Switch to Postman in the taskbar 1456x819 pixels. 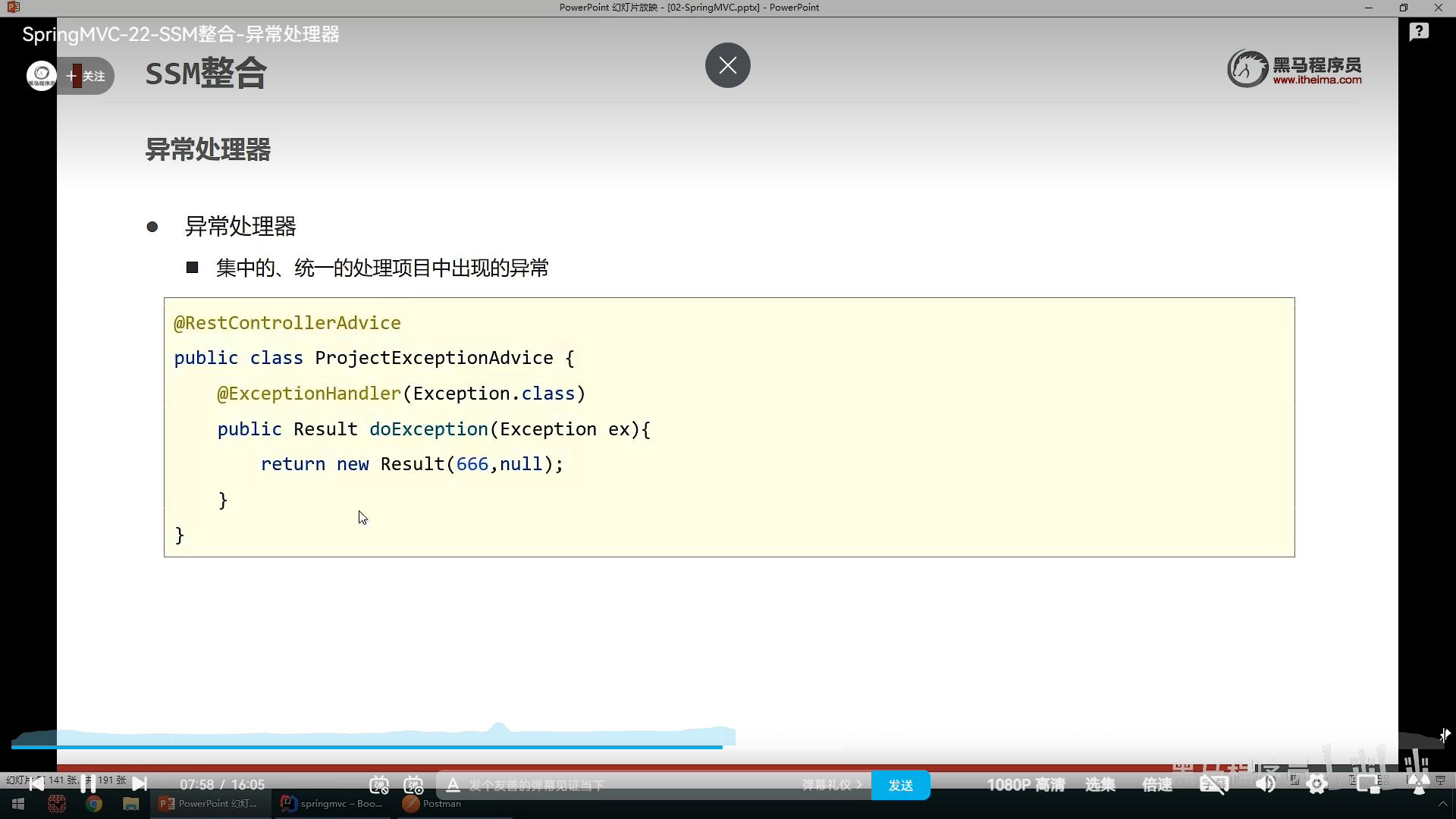432,804
